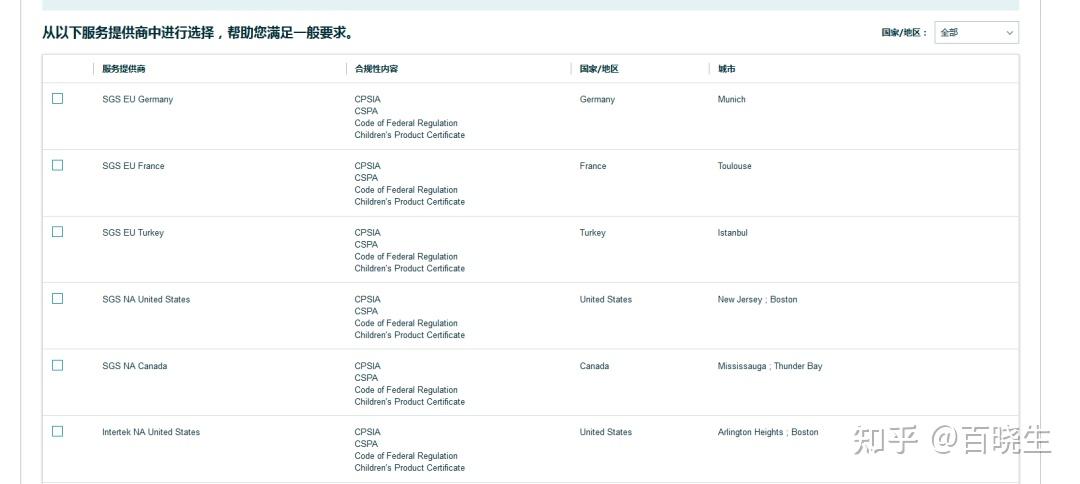1080x484 pixels.
Task: Enable the SGS NA Canada checkbox
Action: click(x=57, y=365)
